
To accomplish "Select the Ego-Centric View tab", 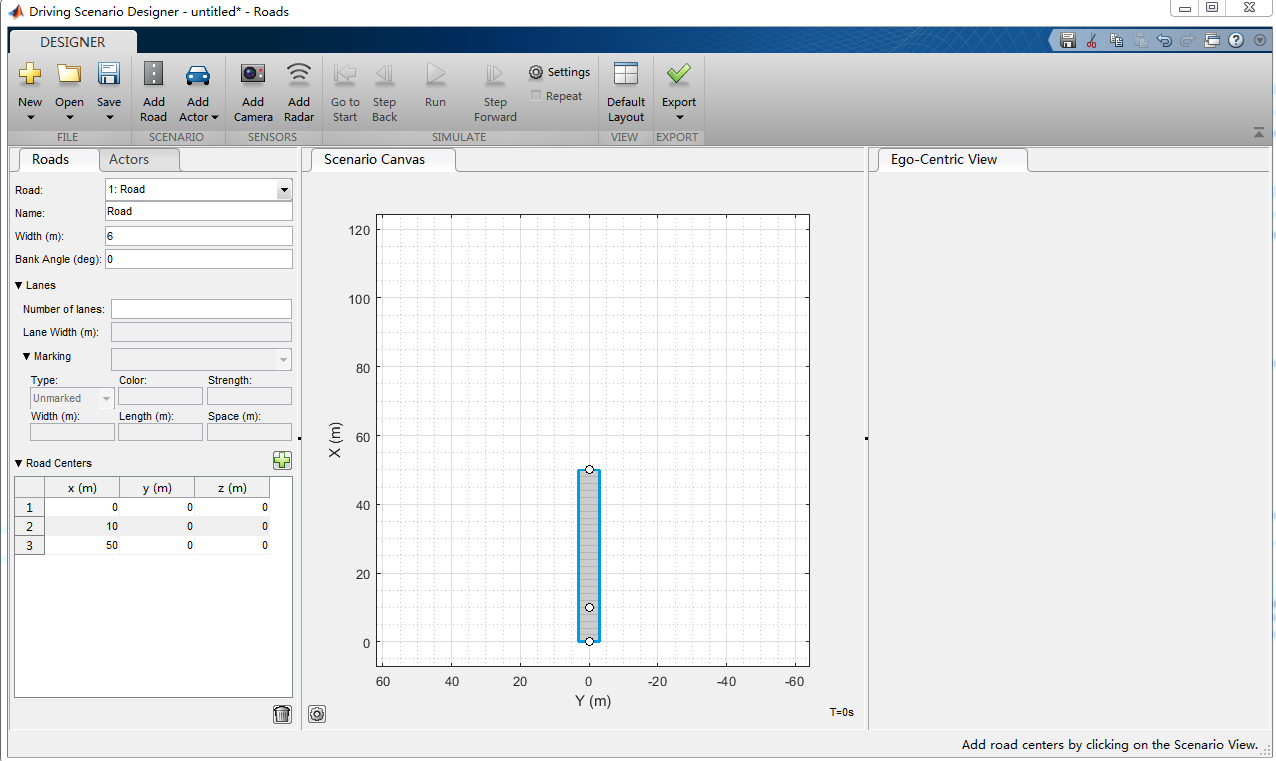I will tap(944, 159).
